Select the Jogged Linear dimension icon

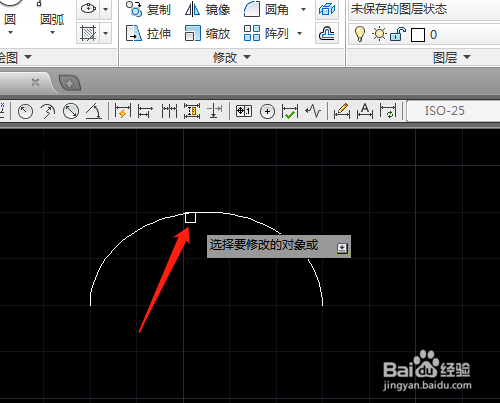coord(313,111)
